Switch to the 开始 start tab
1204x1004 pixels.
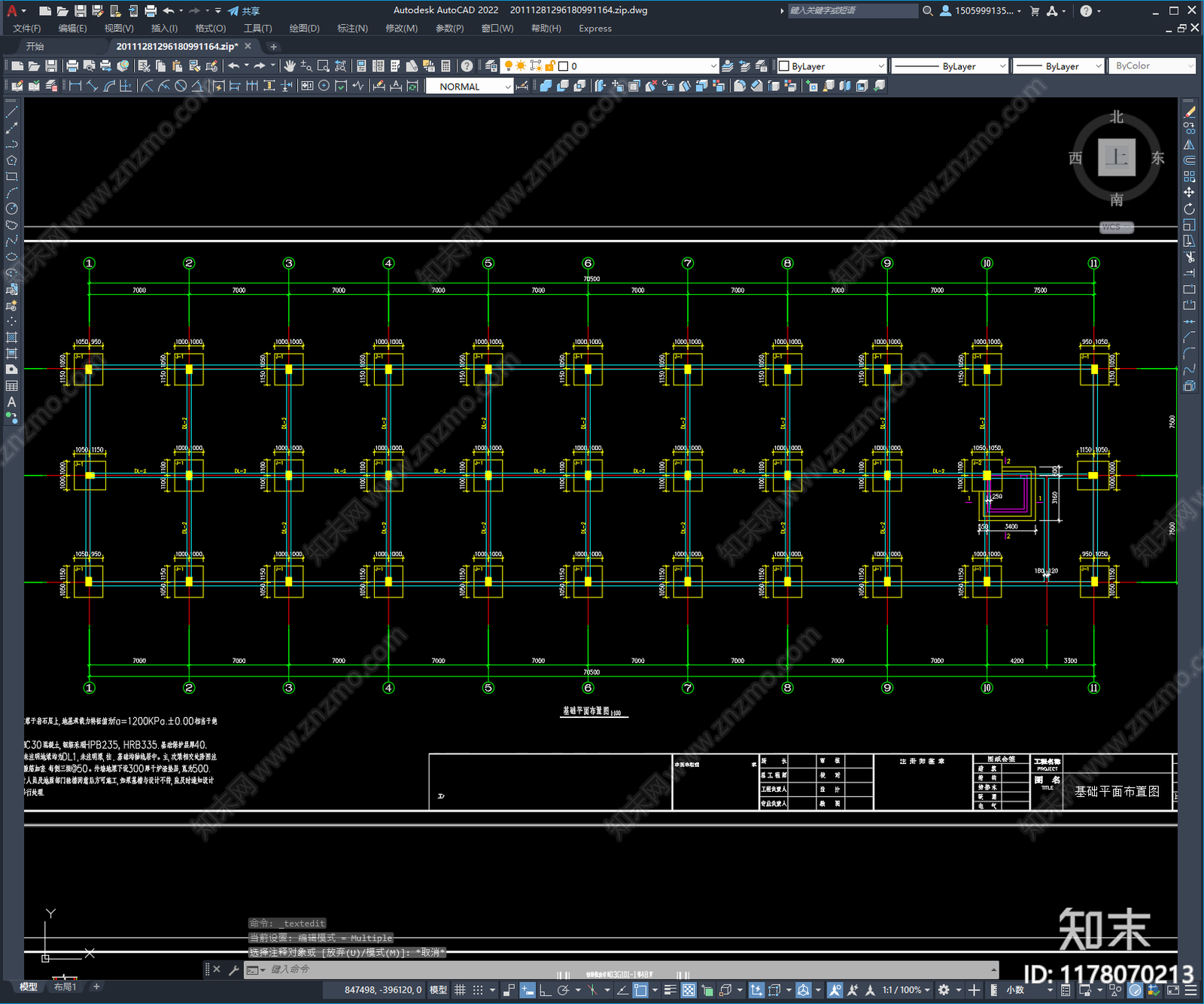tap(35, 47)
